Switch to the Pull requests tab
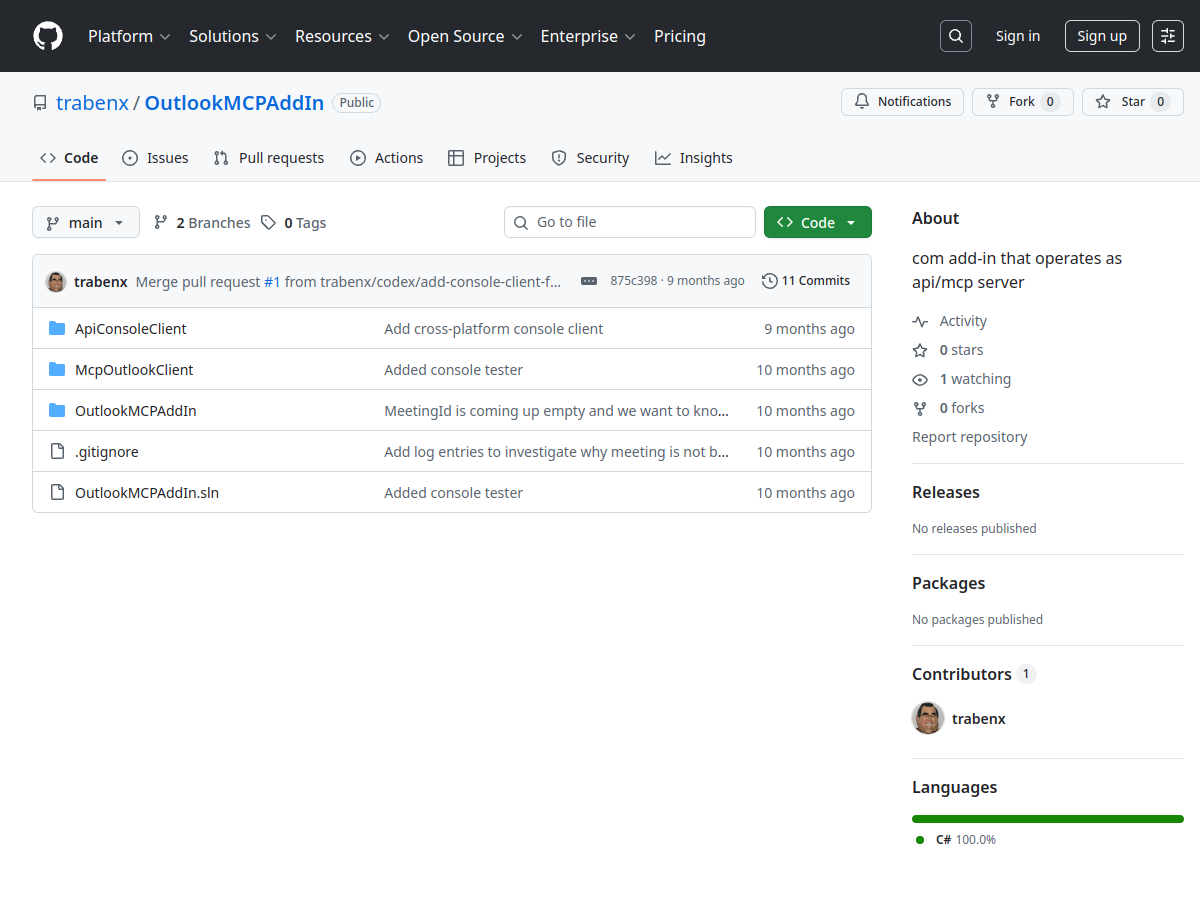This screenshot has height=900, width=1200. pos(269,158)
